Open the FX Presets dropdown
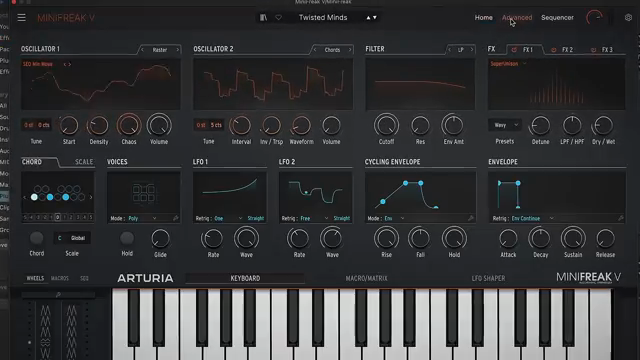This screenshot has width=640, height=360. coord(504,125)
